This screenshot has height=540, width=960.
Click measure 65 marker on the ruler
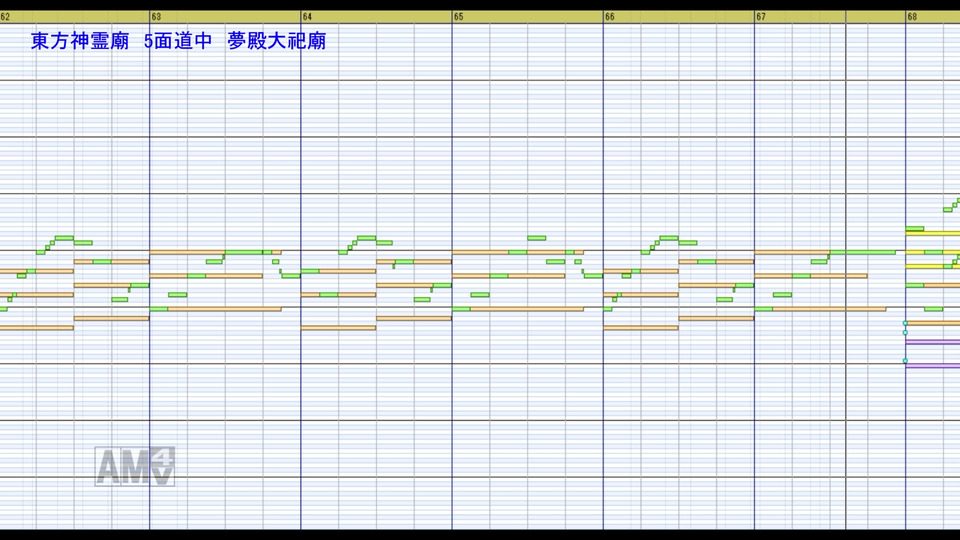[x=459, y=17]
